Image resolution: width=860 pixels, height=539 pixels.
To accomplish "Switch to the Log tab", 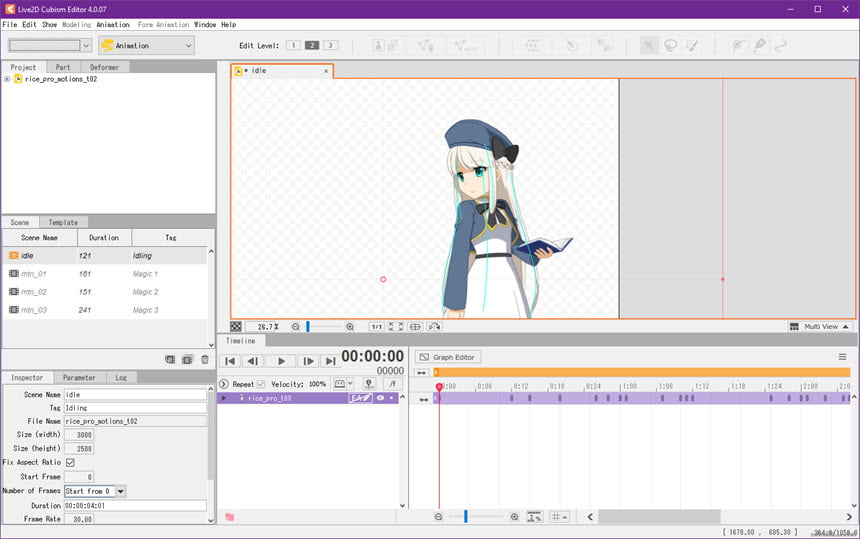I will [x=121, y=377].
